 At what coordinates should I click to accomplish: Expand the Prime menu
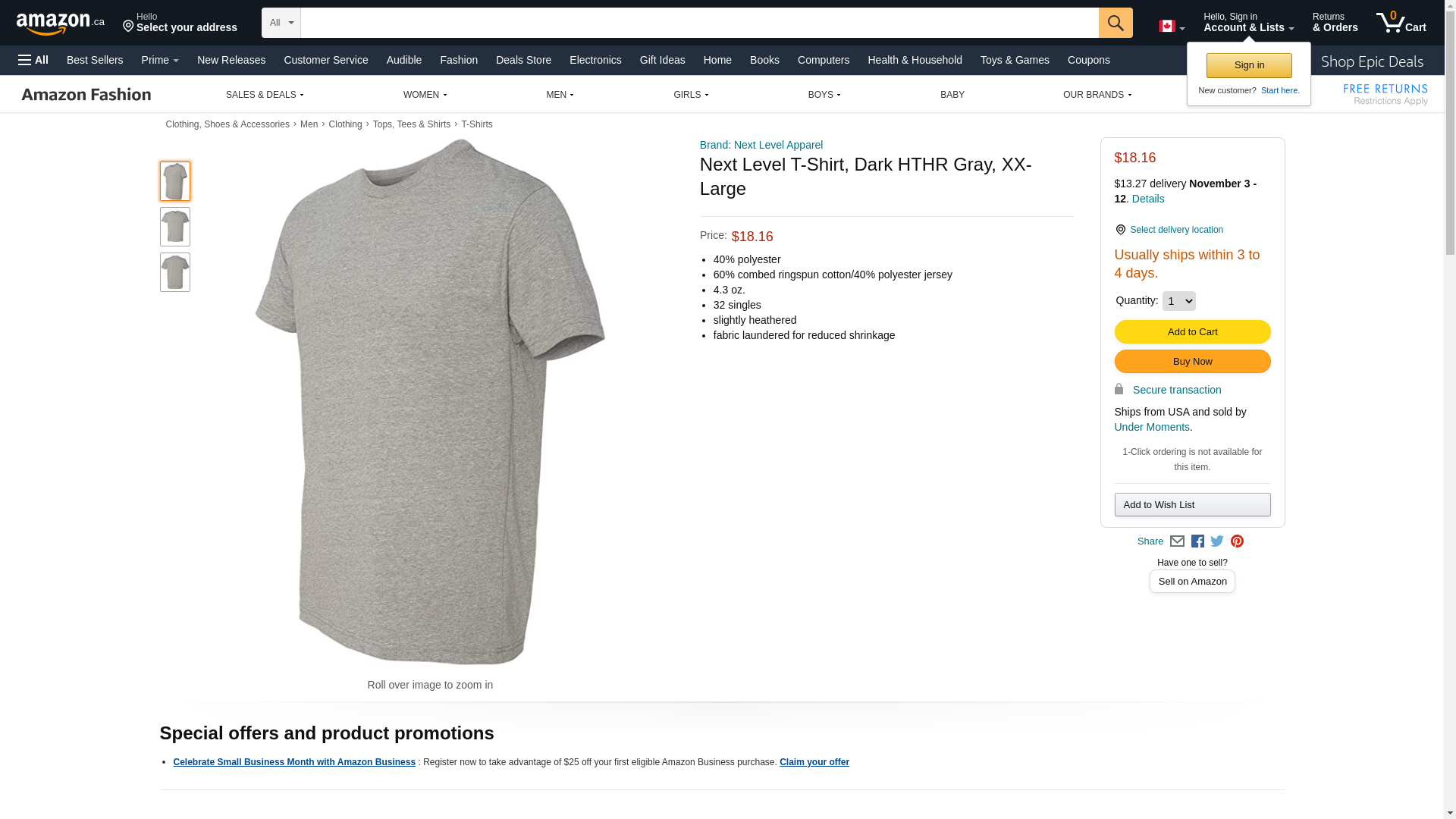pyautogui.click(x=160, y=60)
